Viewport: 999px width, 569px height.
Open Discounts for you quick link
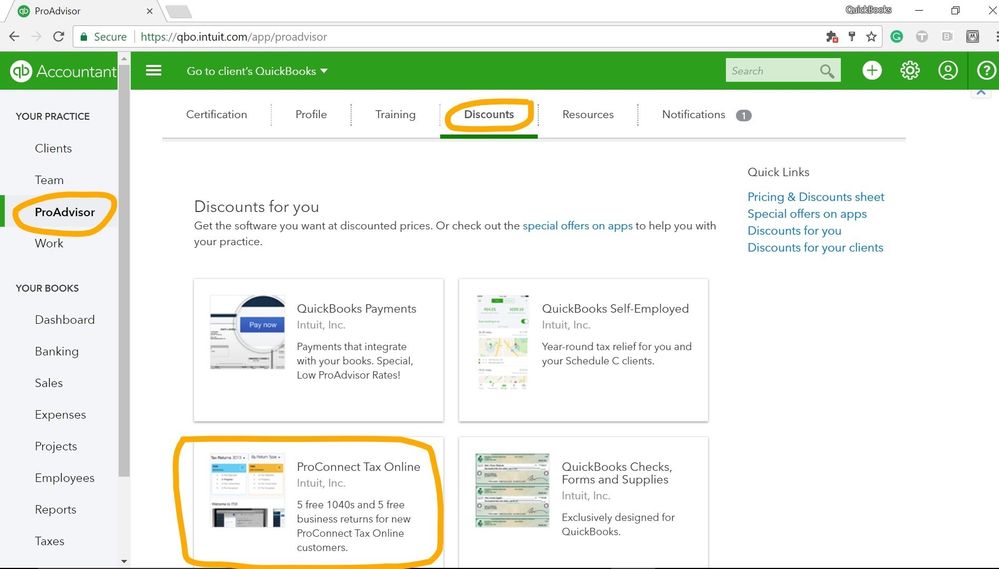(794, 231)
